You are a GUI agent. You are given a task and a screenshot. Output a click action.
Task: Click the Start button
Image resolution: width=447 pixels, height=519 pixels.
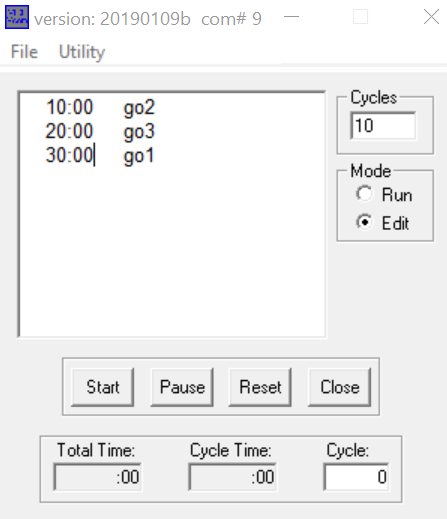tap(103, 387)
